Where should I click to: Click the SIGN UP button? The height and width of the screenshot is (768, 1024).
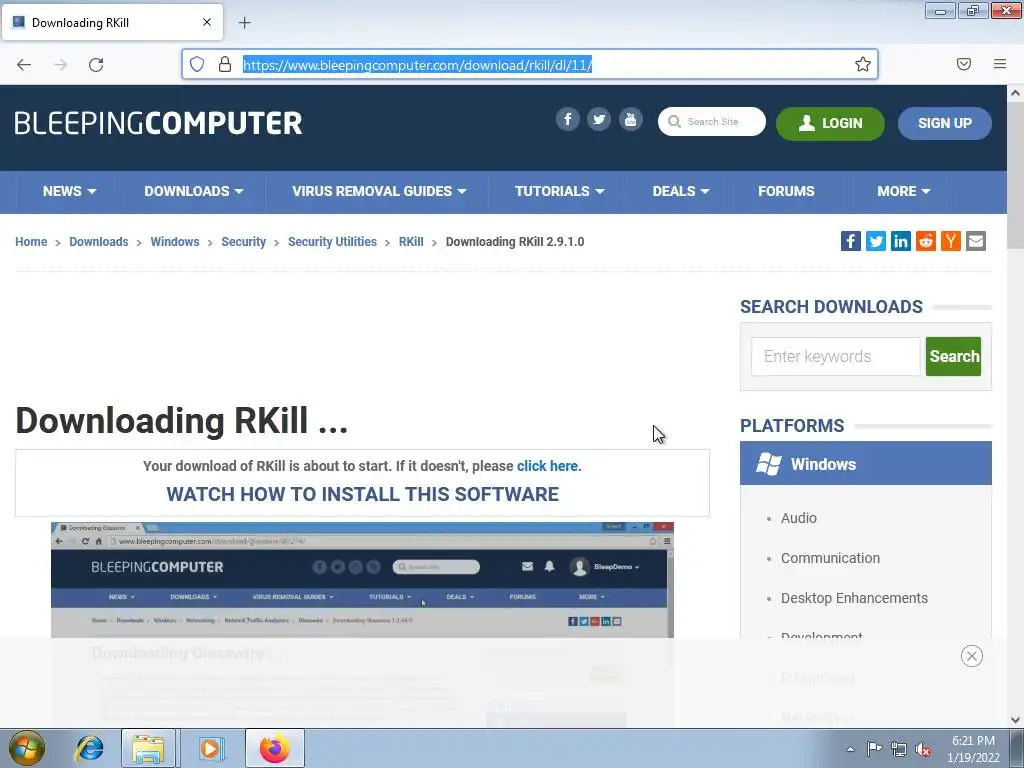click(944, 123)
